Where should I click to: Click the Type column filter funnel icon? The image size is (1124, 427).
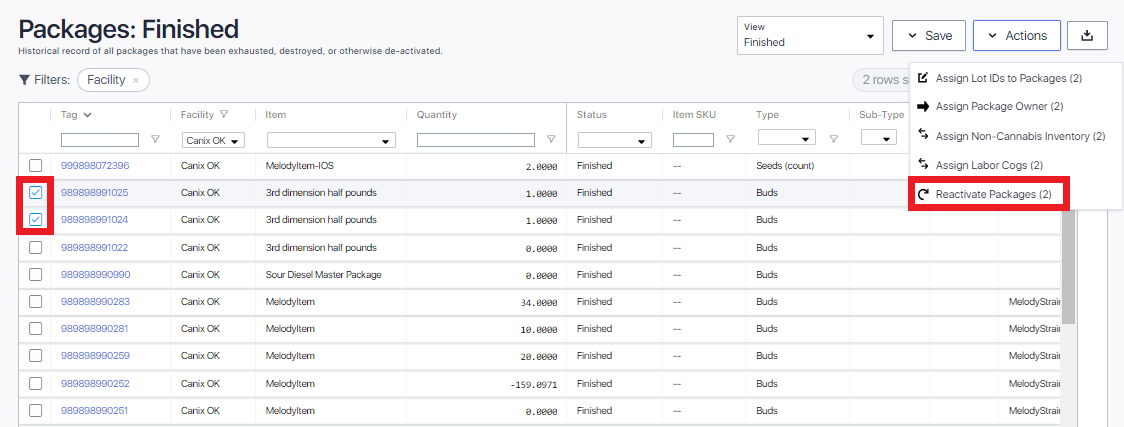833,140
